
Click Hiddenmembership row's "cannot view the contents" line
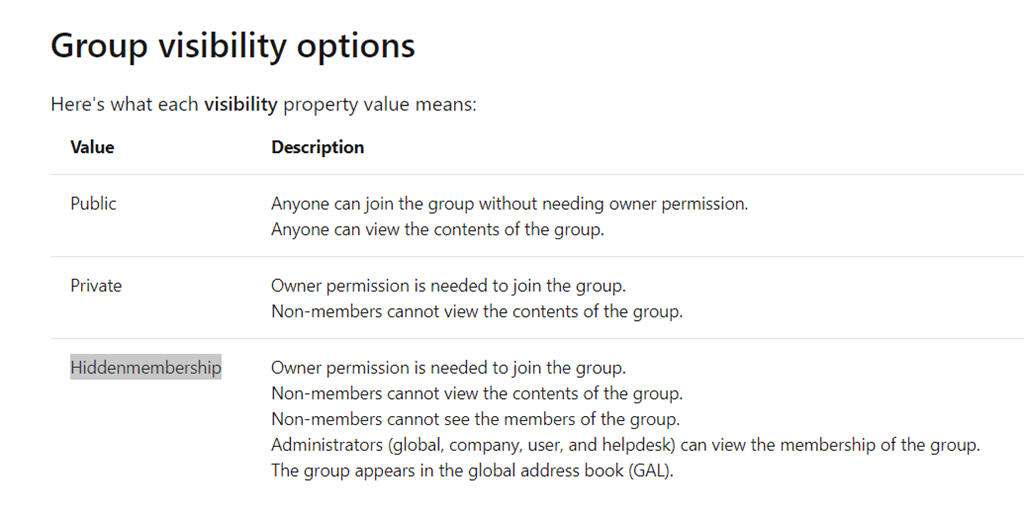coord(476,393)
